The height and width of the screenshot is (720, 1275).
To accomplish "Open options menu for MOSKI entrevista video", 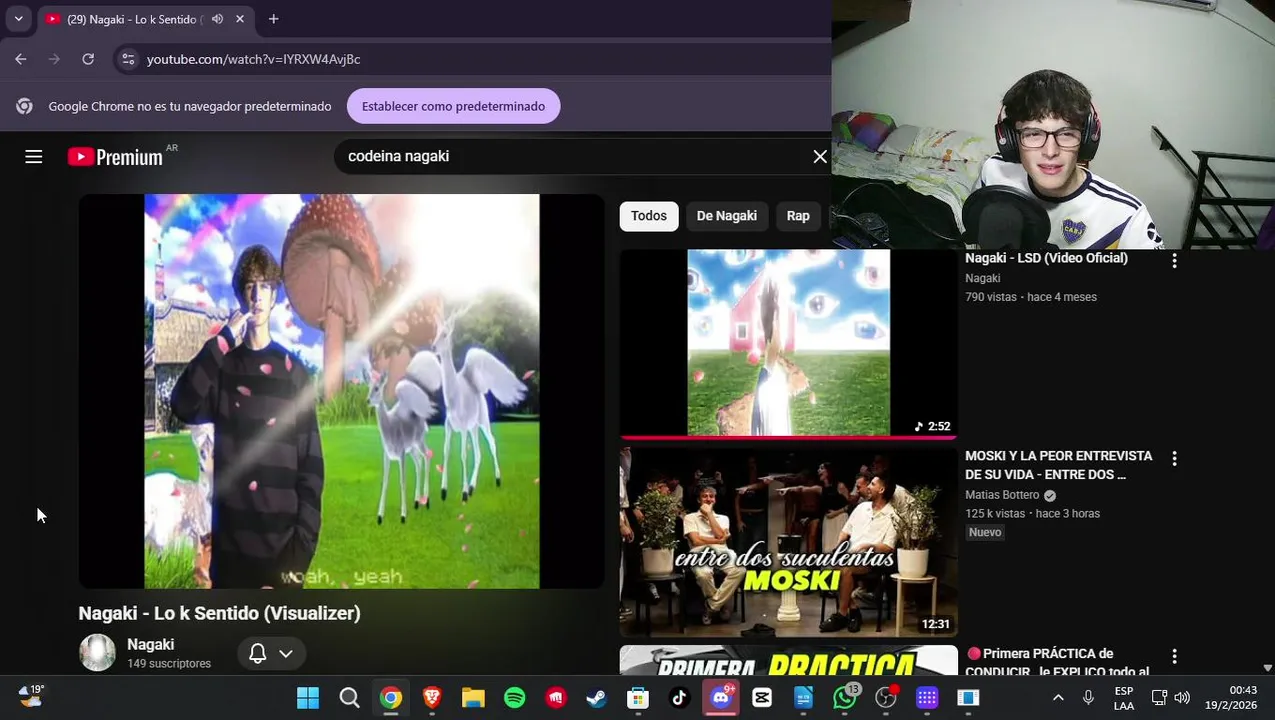I will 1174,458.
